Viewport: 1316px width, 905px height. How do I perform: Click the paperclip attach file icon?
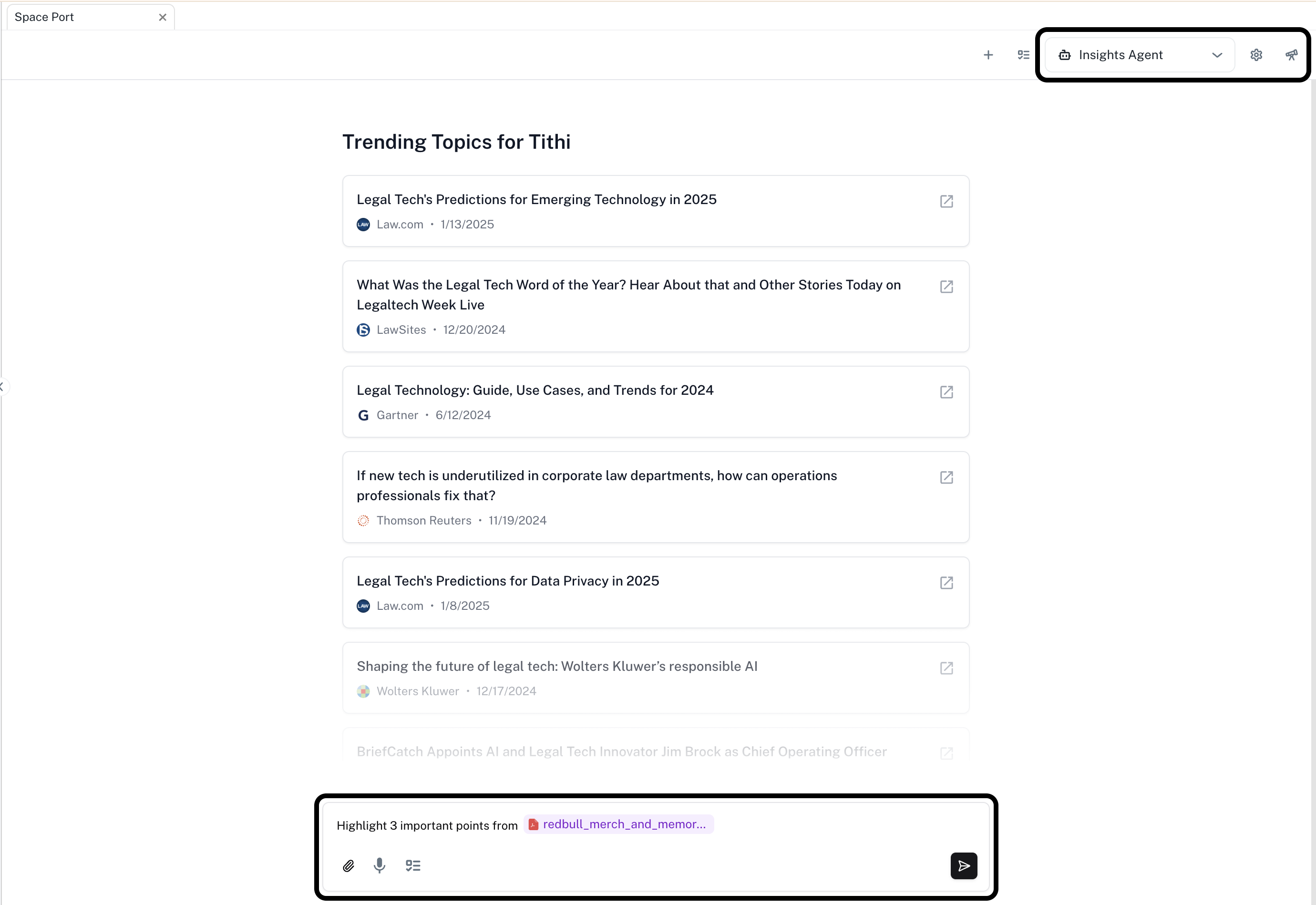click(x=349, y=865)
